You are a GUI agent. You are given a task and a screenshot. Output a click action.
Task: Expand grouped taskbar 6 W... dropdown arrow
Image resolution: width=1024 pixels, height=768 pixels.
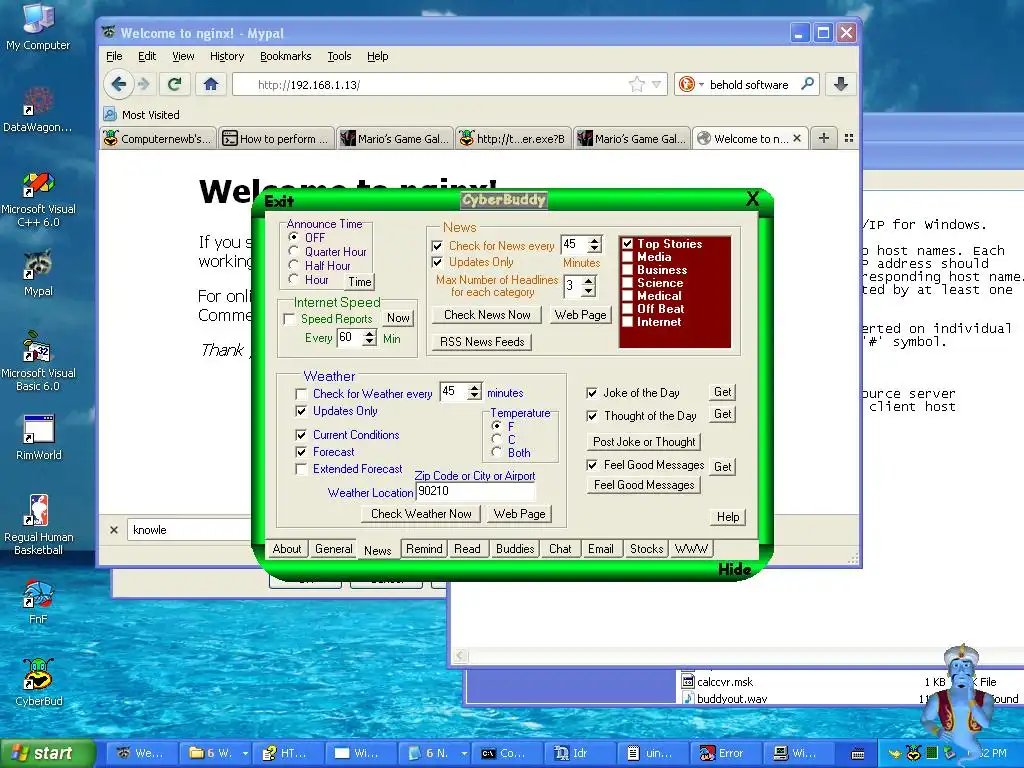tap(246, 754)
